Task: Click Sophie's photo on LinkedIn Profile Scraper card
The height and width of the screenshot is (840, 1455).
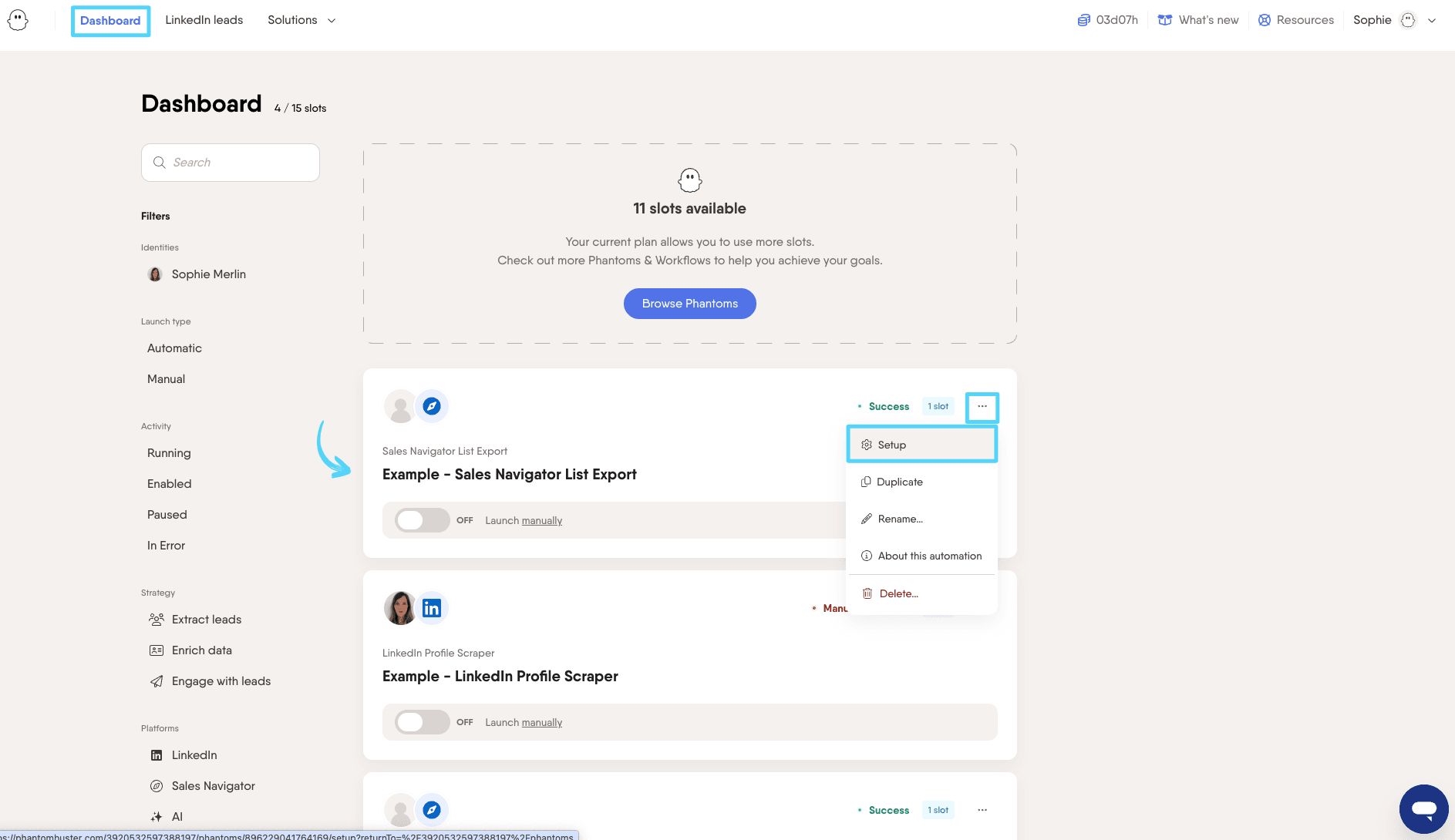Action: pyautogui.click(x=400, y=608)
